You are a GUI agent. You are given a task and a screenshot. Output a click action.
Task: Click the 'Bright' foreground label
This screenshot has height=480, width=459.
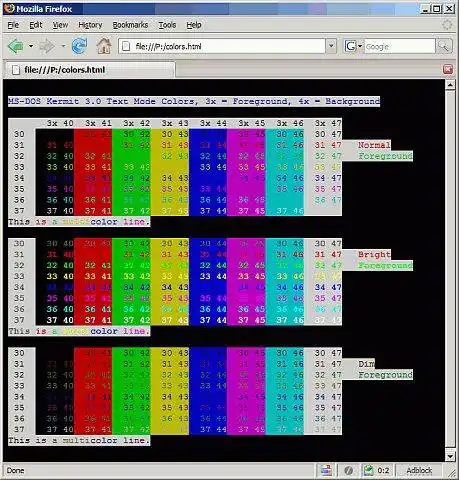click(374, 254)
